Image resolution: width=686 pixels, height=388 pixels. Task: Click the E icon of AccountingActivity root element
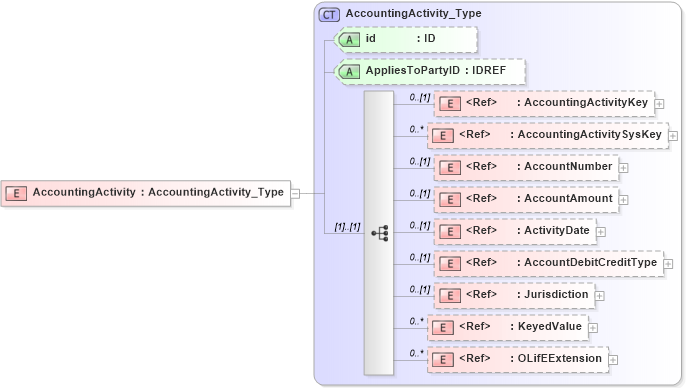(16, 193)
